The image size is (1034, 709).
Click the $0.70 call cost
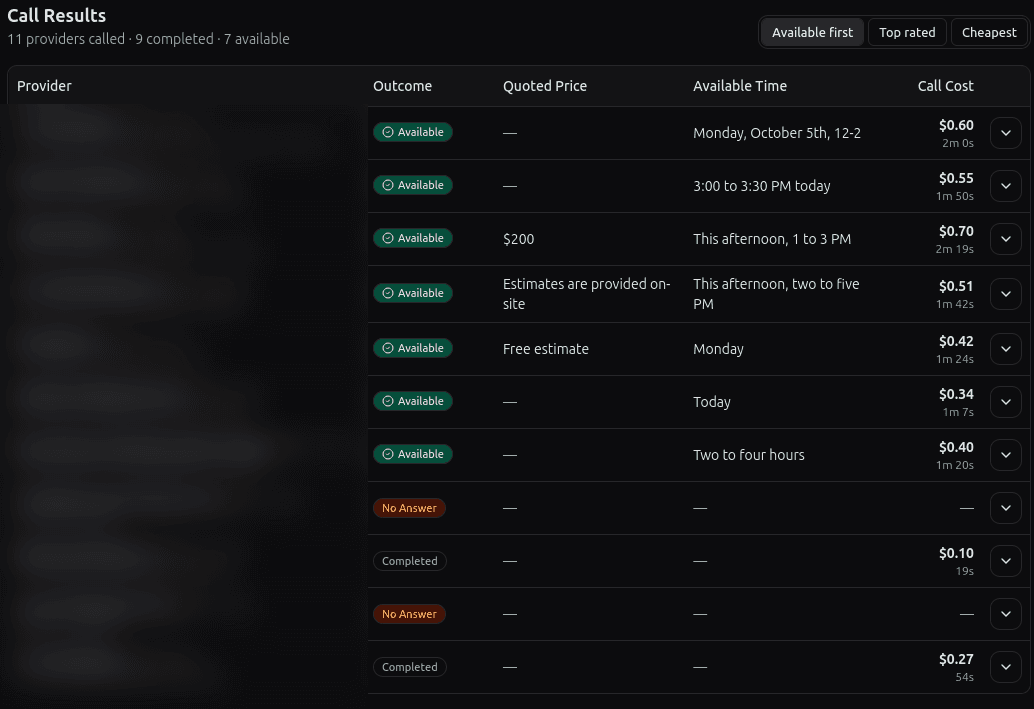point(956,231)
